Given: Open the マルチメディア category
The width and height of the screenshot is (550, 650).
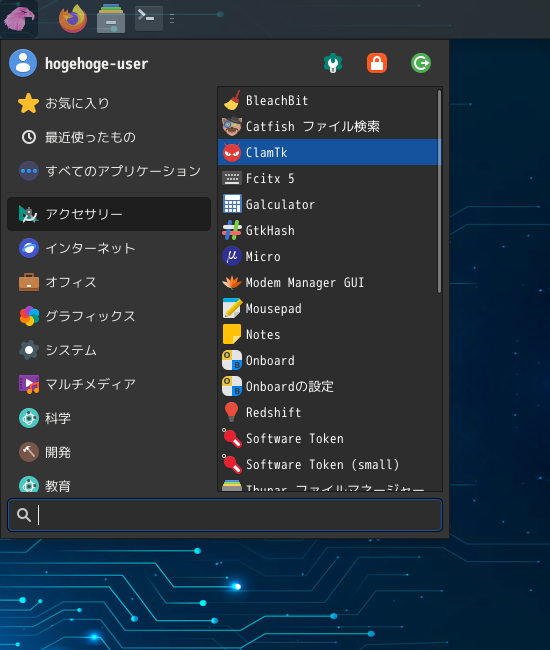Looking at the screenshot, I should click(109, 384).
